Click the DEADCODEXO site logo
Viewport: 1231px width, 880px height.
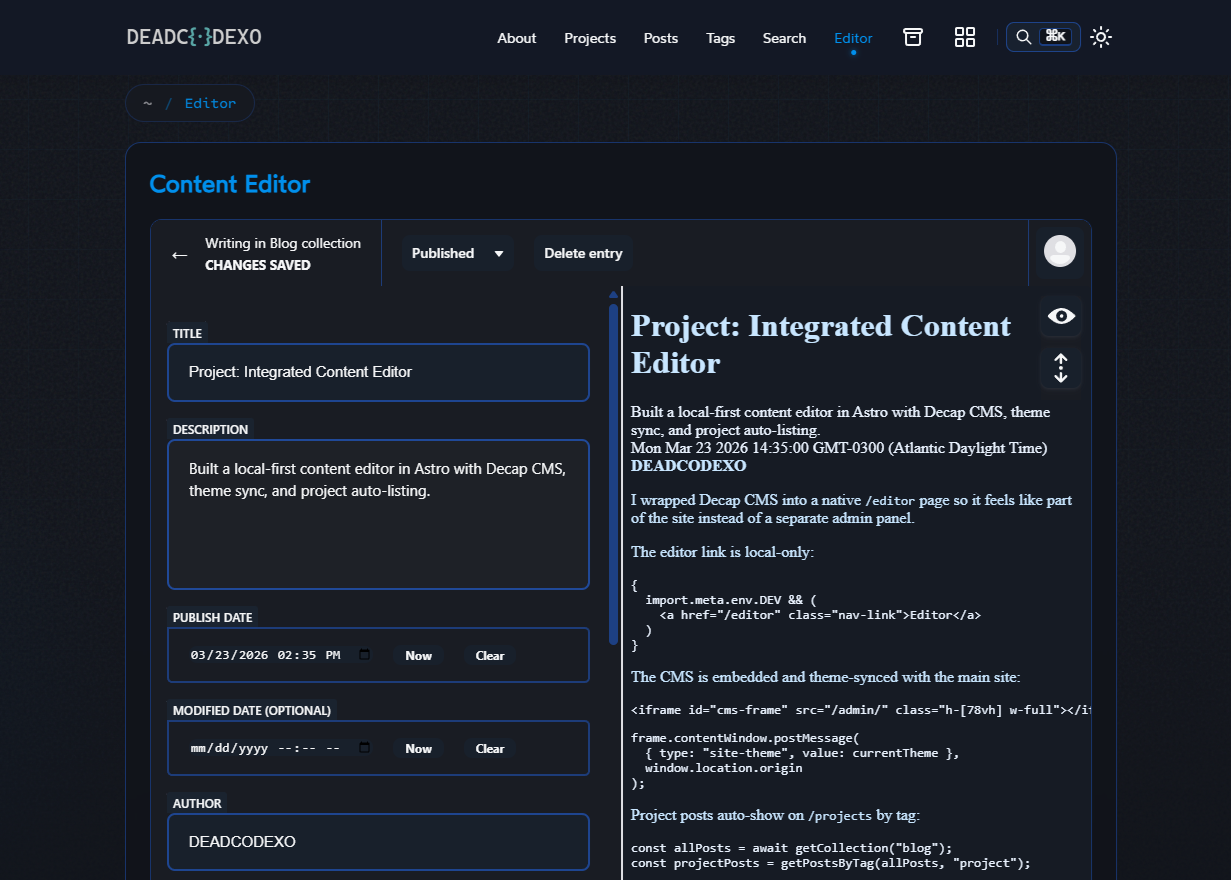click(x=194, y=37)
